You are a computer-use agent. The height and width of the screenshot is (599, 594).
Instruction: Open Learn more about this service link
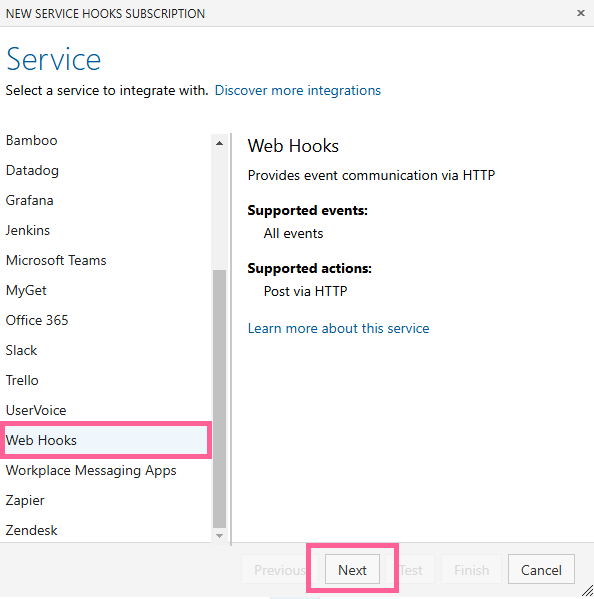click(x=338, y=329)
